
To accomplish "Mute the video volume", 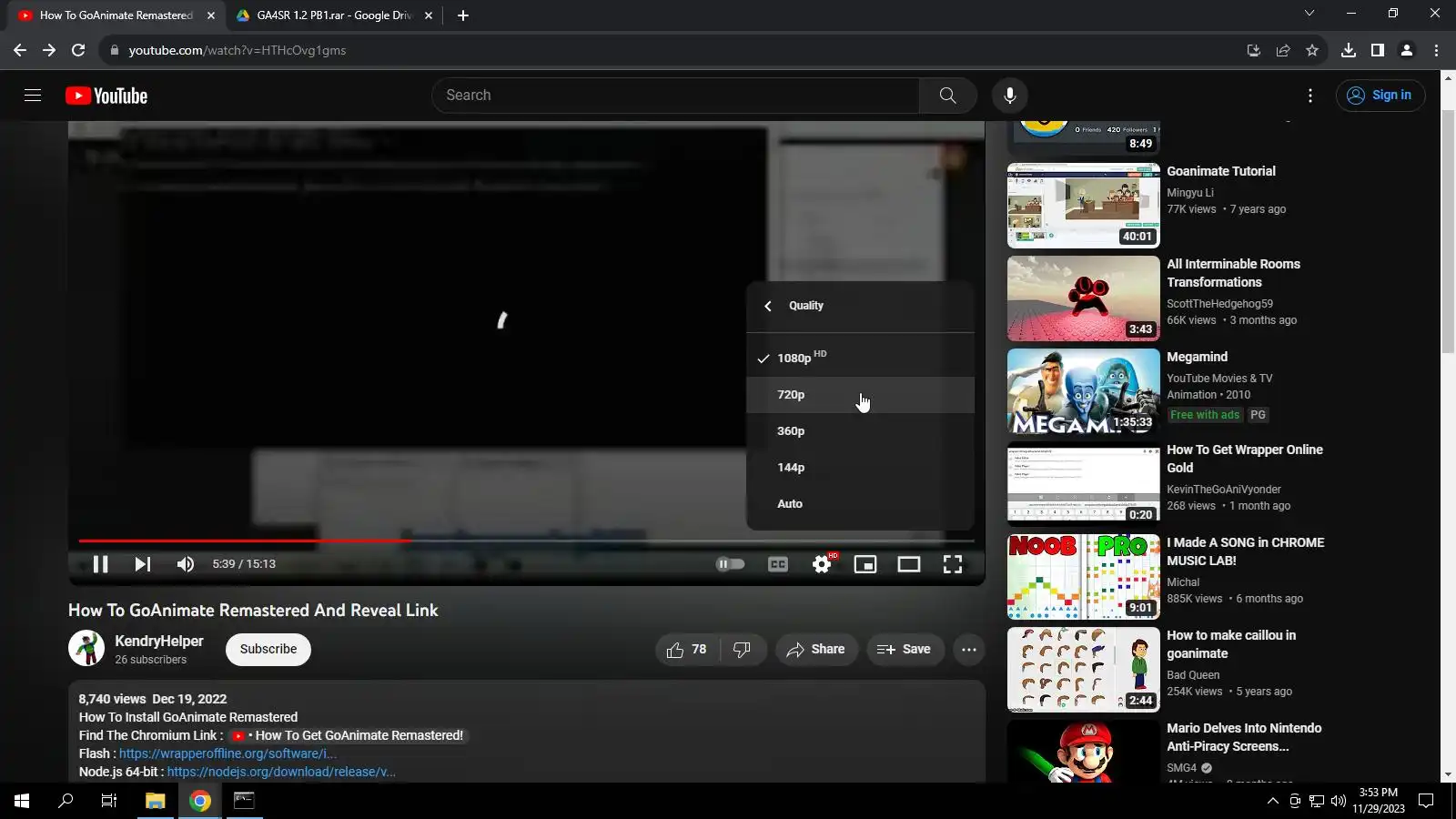I will pos(186,564).
